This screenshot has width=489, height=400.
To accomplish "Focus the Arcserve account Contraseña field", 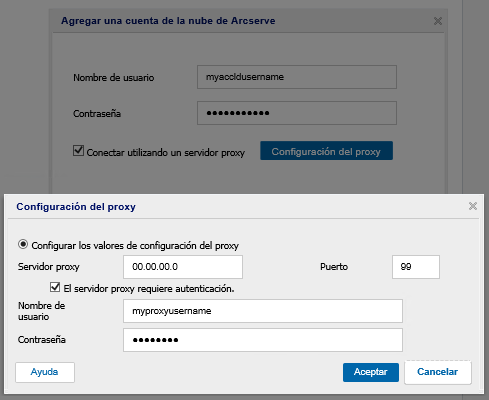I will point(297,113).
